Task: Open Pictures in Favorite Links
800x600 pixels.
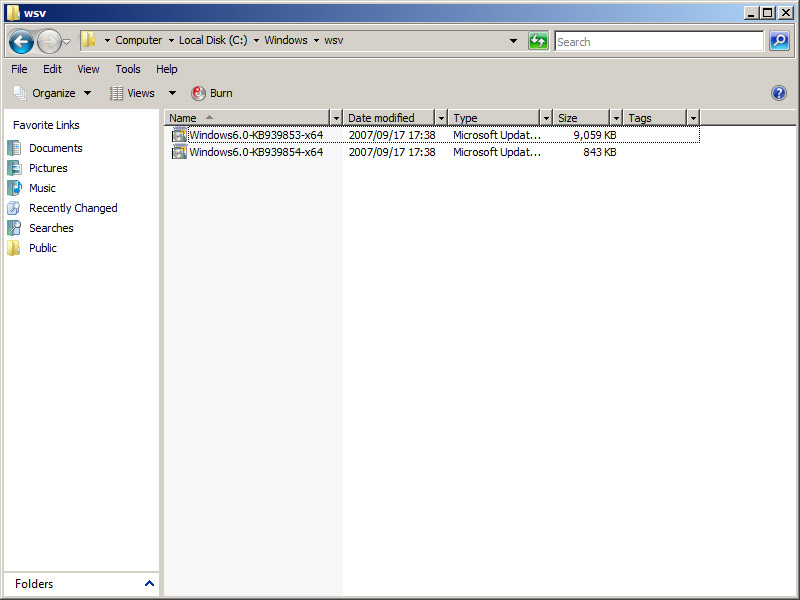Action: click(48, 168)
